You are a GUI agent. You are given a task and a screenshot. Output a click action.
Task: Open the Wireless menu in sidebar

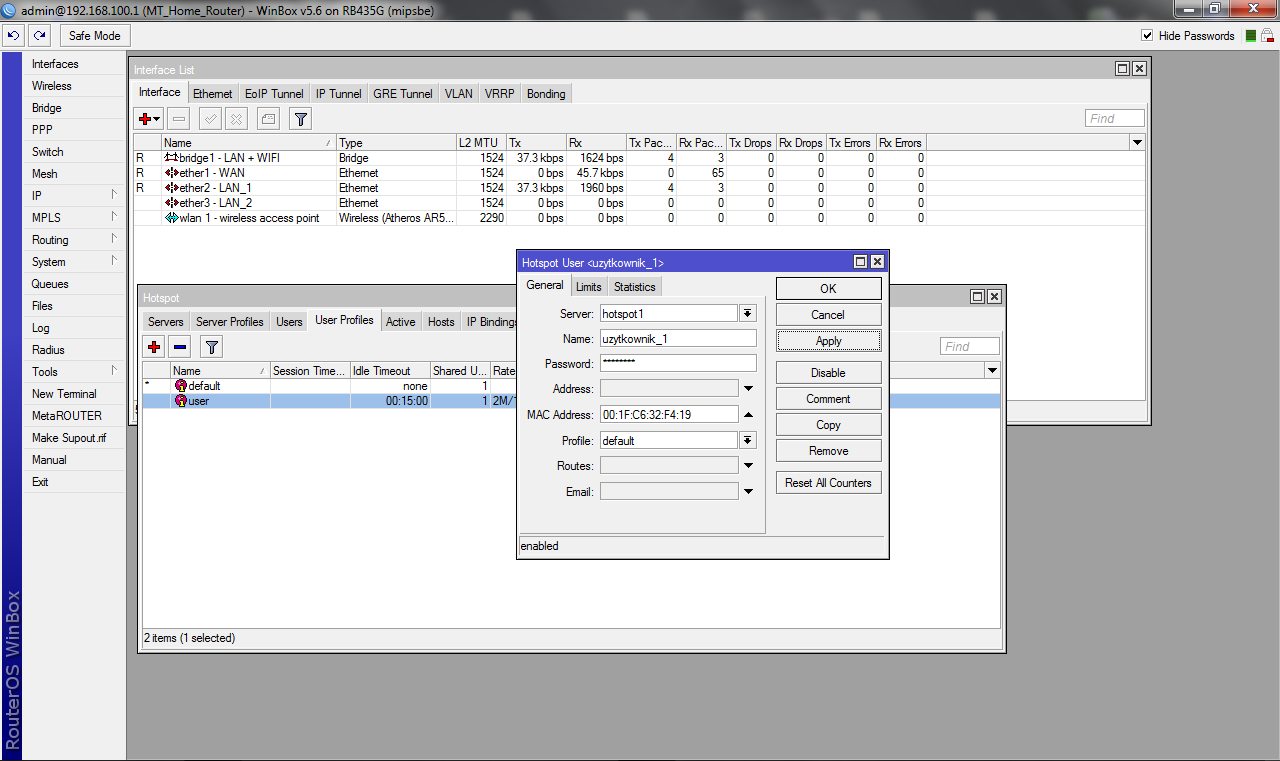tap(52, 86)
